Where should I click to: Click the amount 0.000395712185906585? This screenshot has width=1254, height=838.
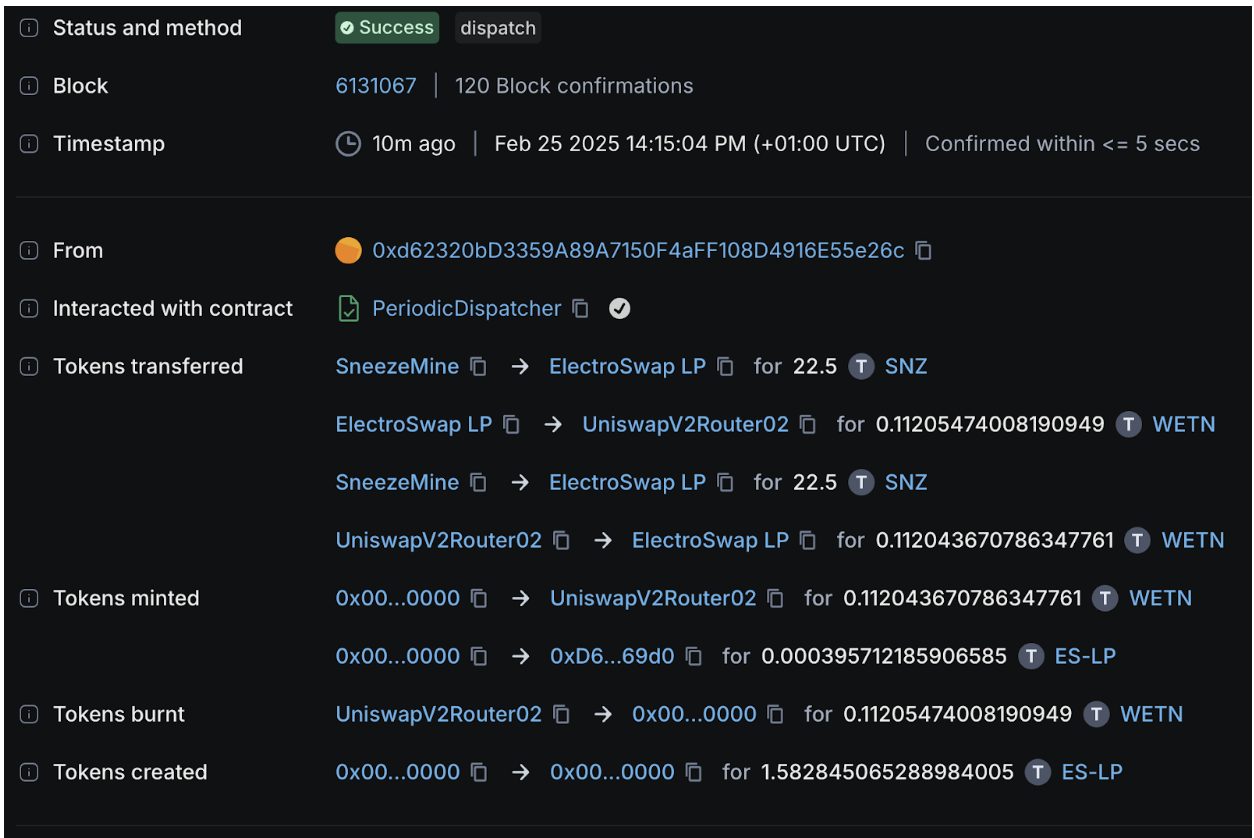click(884, 656)
